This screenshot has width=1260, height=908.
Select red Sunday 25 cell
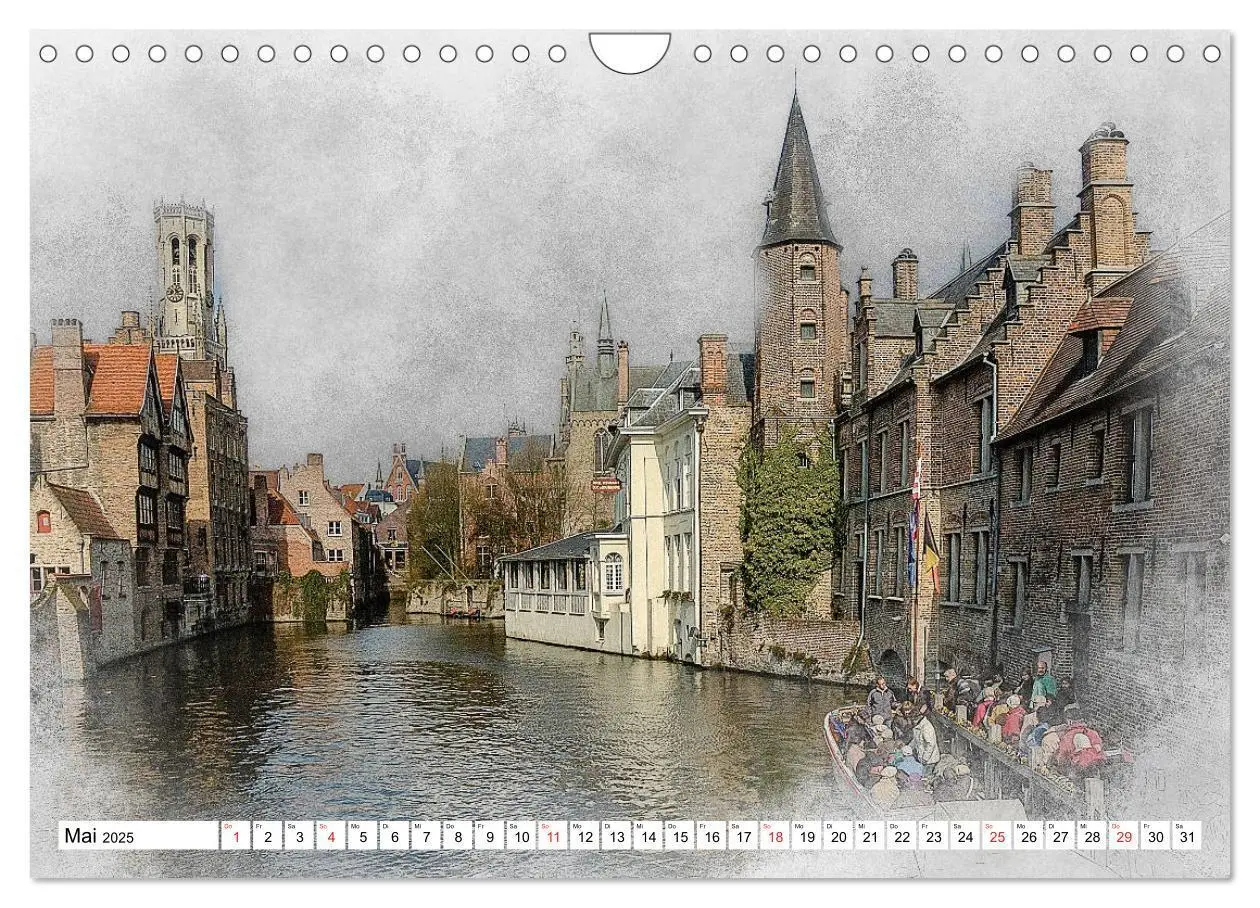point(997,836)
